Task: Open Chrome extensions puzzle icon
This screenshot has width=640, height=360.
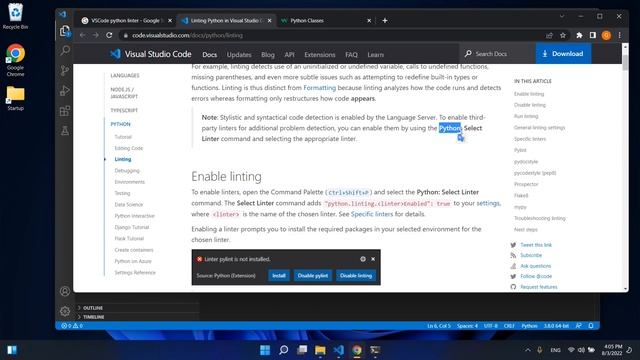Action: click(x=579, y=36)
